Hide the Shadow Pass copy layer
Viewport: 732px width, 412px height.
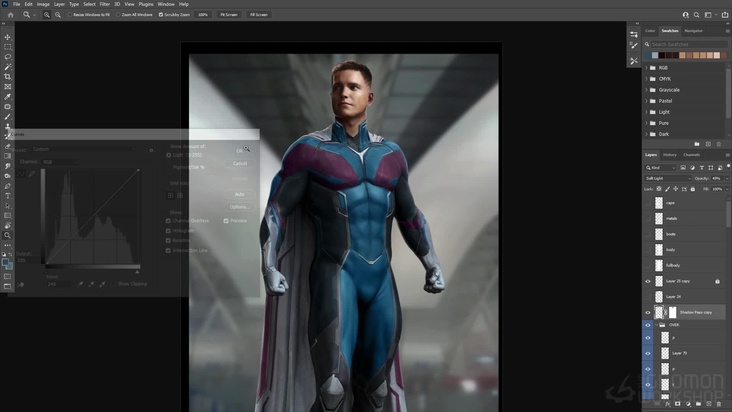(x=648, y=313)
